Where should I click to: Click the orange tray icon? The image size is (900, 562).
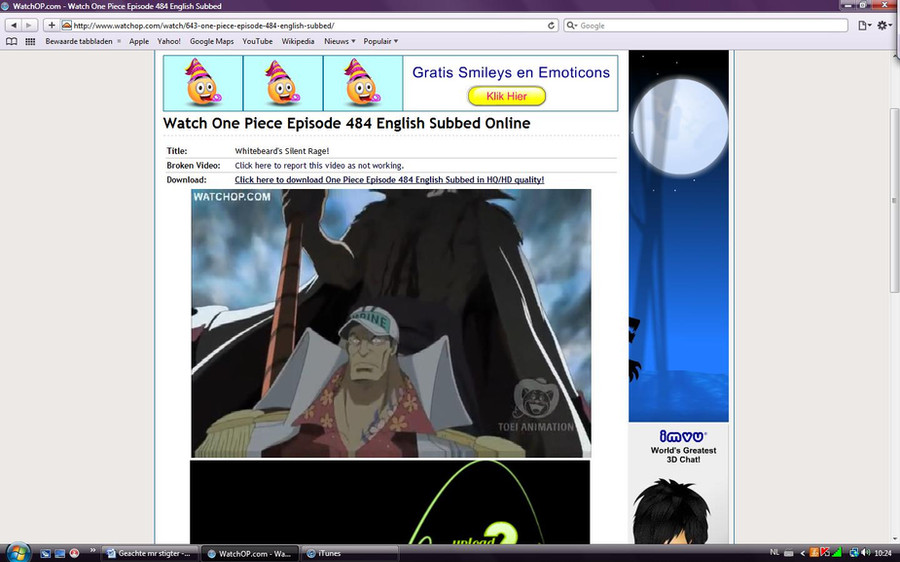coord(814,553)
